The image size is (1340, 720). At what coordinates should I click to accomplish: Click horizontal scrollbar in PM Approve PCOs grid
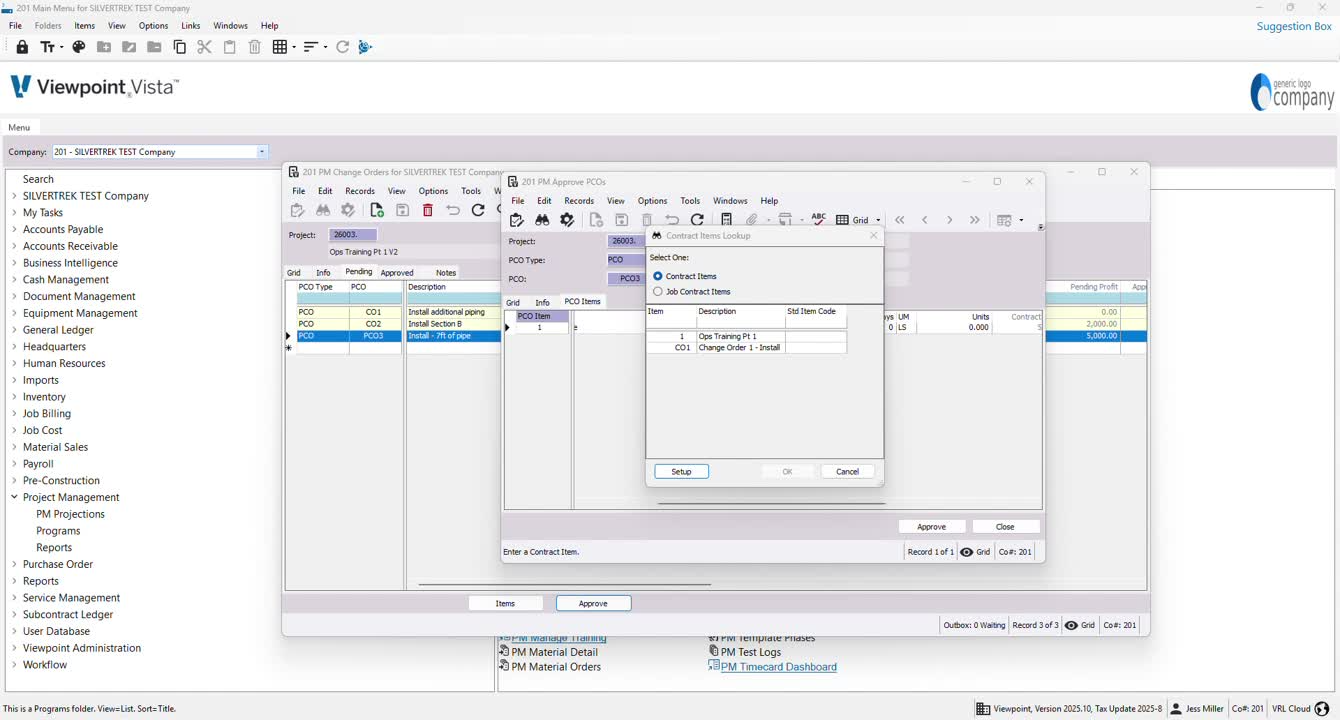[x=771, y=504]
